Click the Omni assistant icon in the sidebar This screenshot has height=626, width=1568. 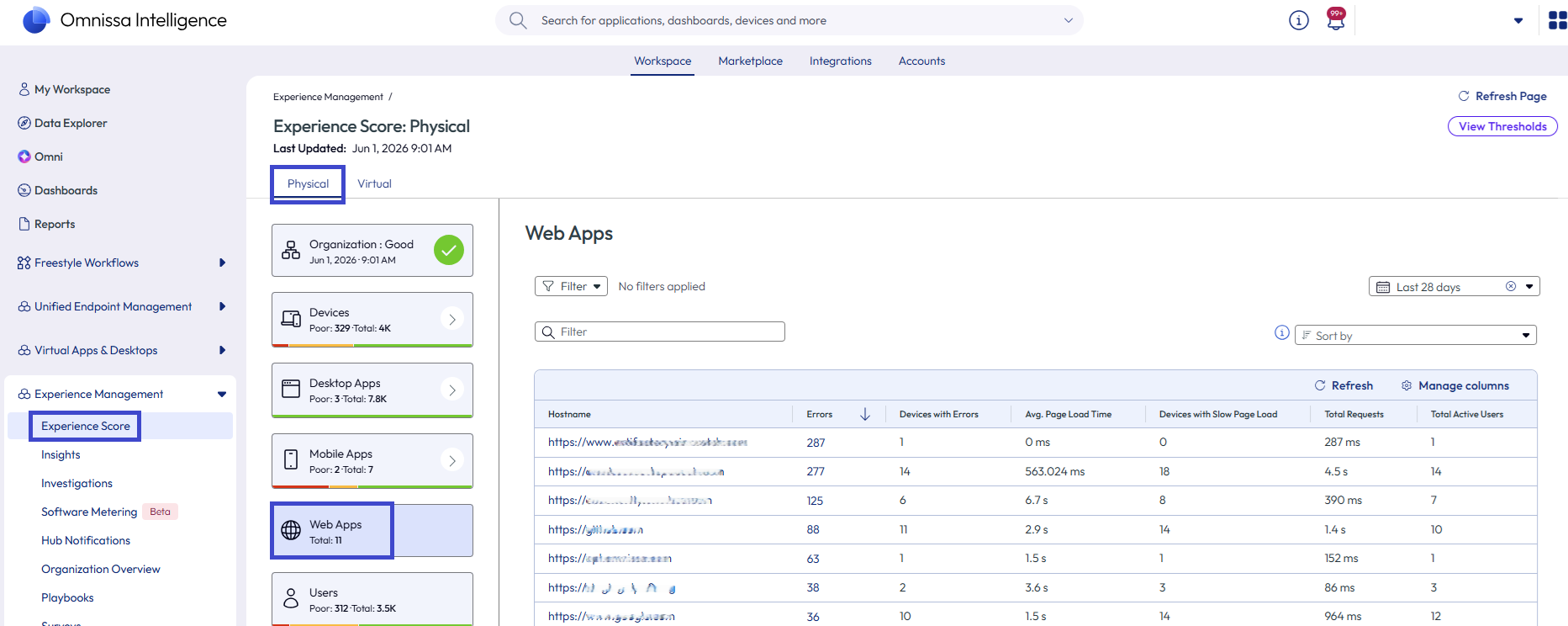[x=24, y=156]
